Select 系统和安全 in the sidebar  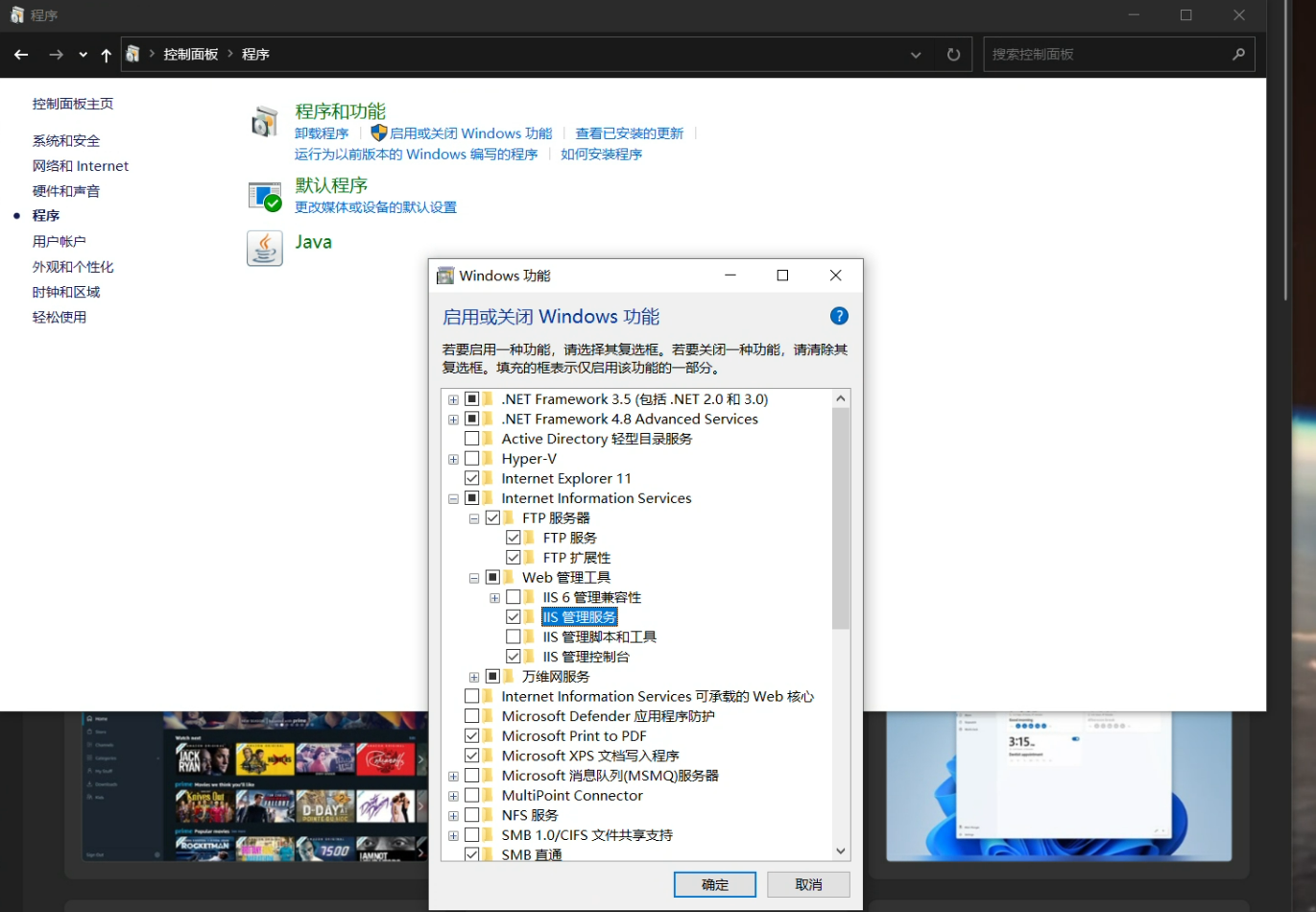(x=66, y=141)
